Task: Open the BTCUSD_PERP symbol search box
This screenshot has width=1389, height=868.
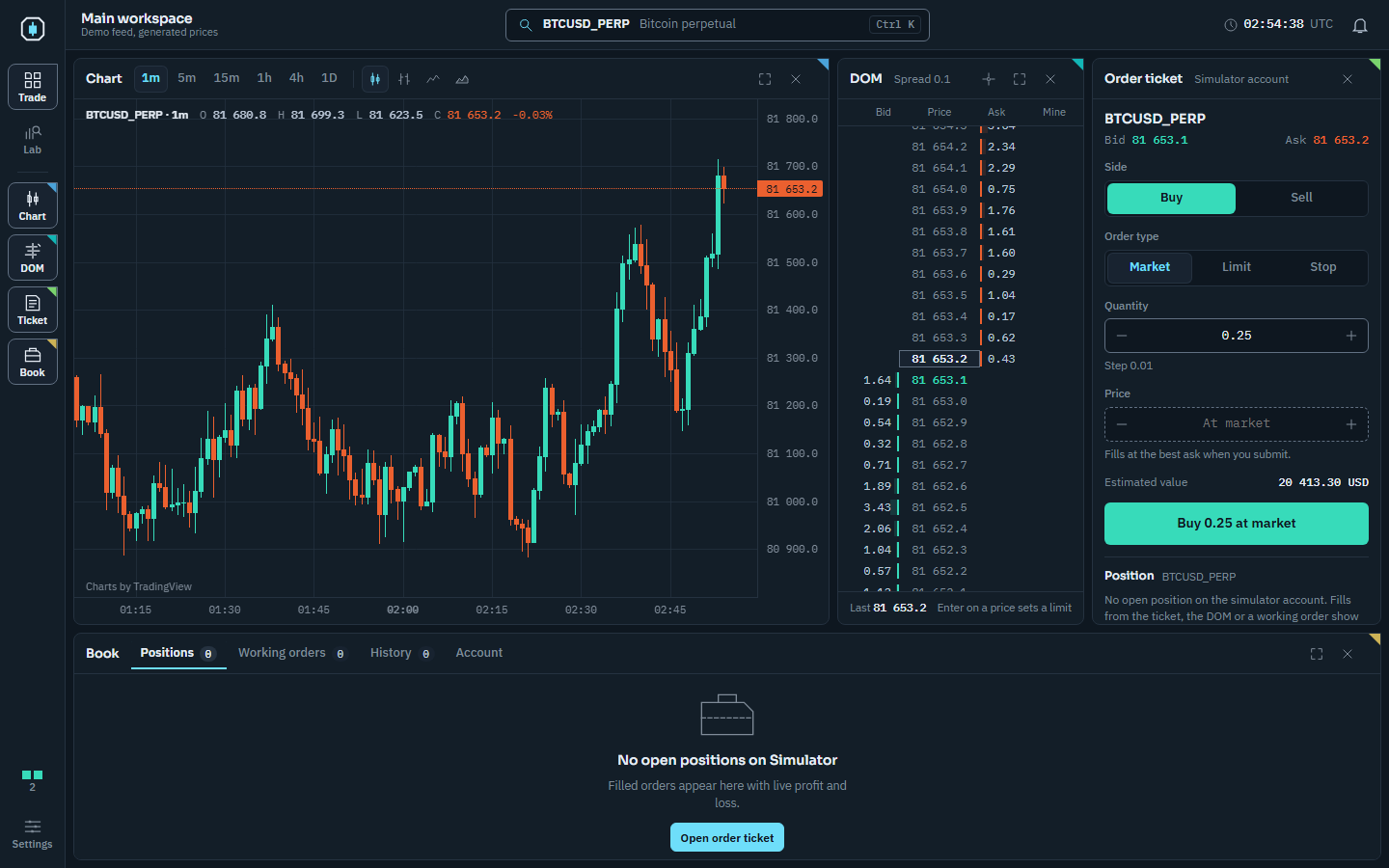Action: click(x=718, y=25)
